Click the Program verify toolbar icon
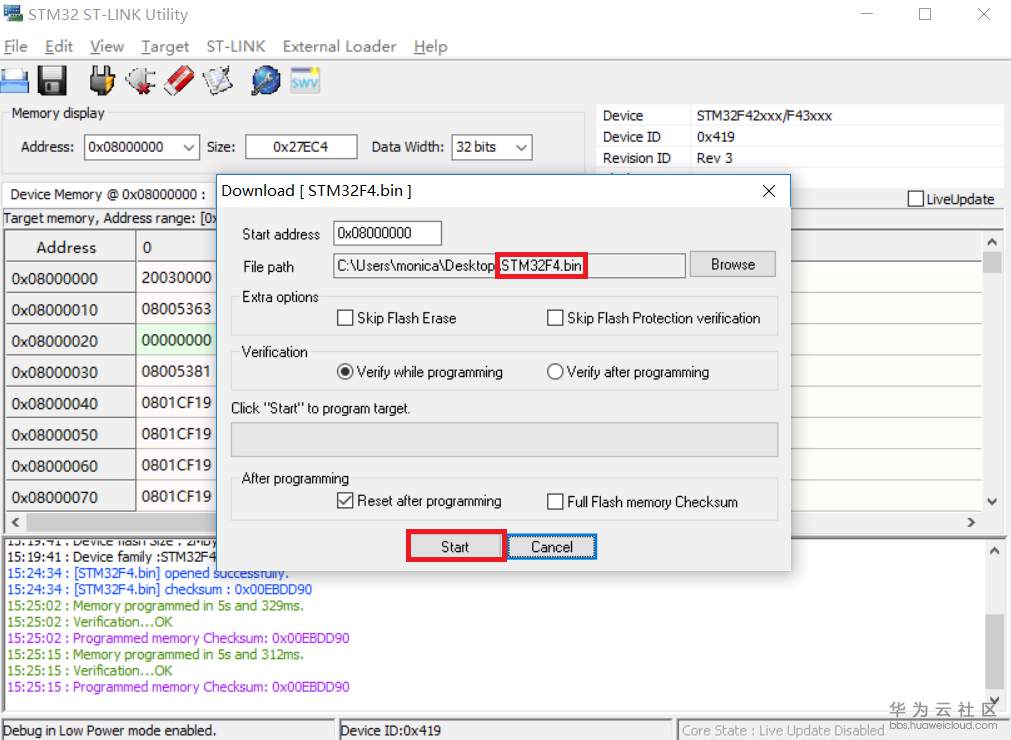Screen dimensions: 1011x740 217,81
